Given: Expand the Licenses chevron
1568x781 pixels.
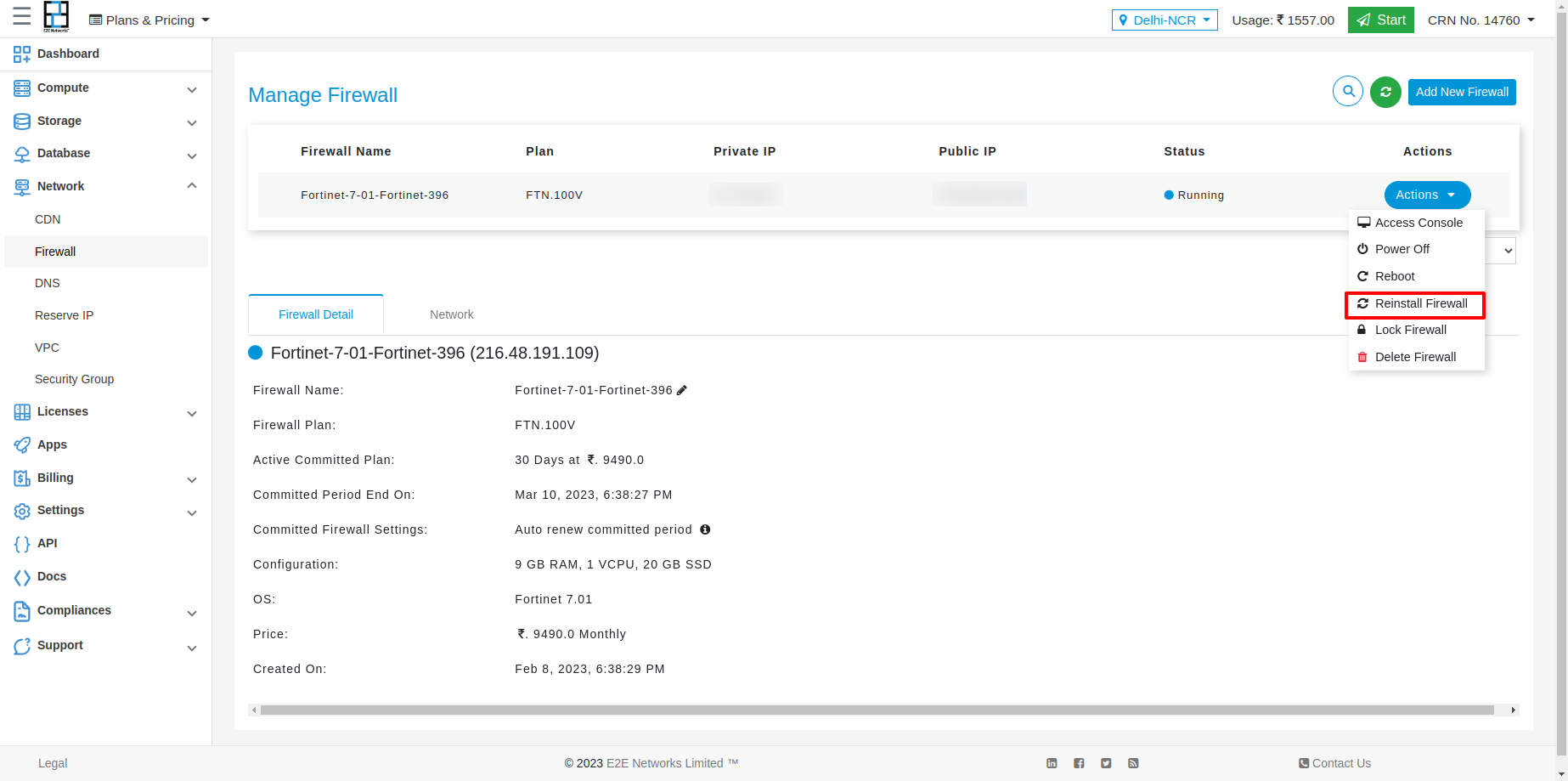Looking at the screenshot, I should point(192,413).
